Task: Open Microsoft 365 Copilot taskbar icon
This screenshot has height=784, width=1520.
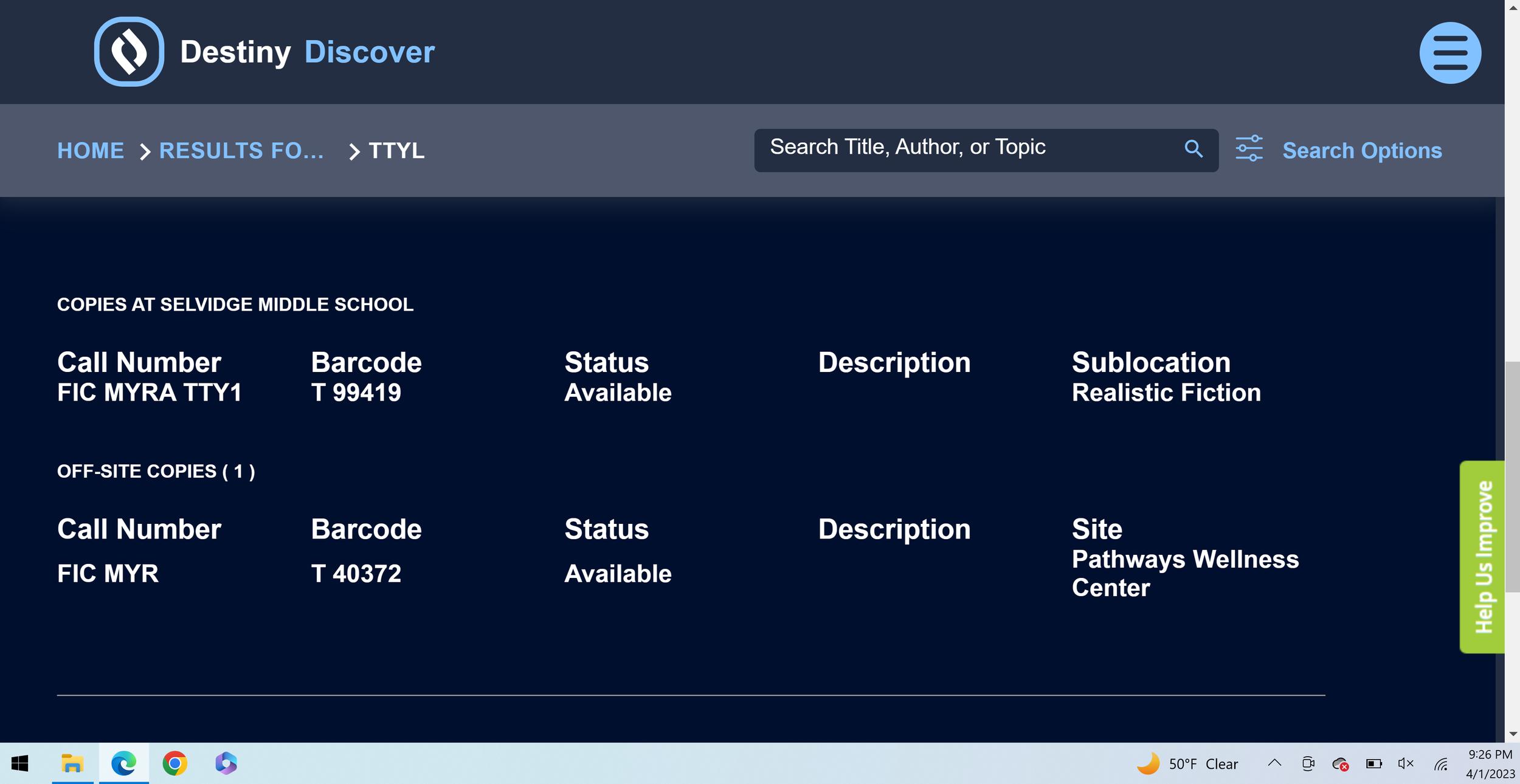Action: click(226, 763)
